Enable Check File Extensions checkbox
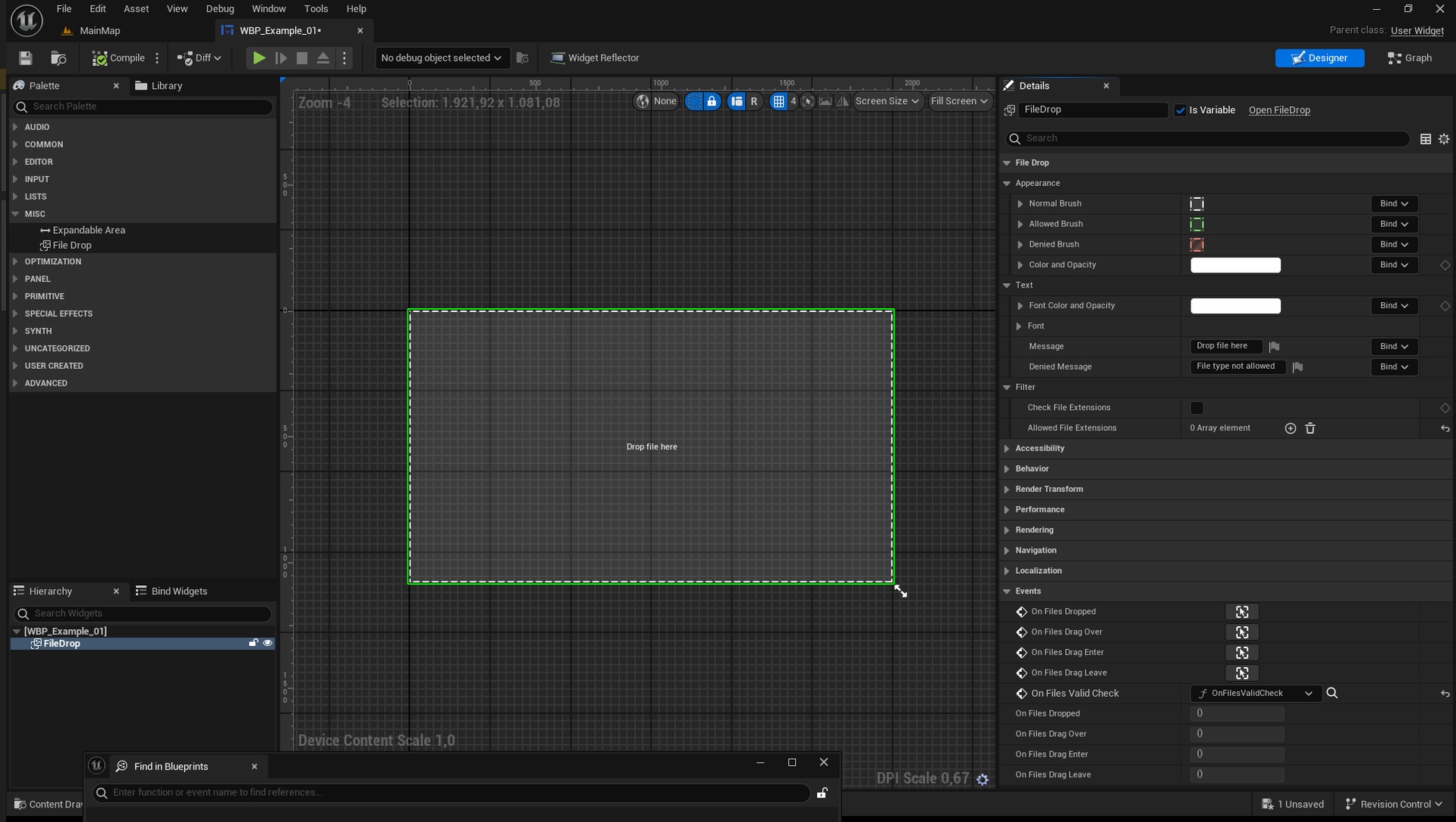Image resolution: width=1456 pixels, height=822 pixels. 1197,408
